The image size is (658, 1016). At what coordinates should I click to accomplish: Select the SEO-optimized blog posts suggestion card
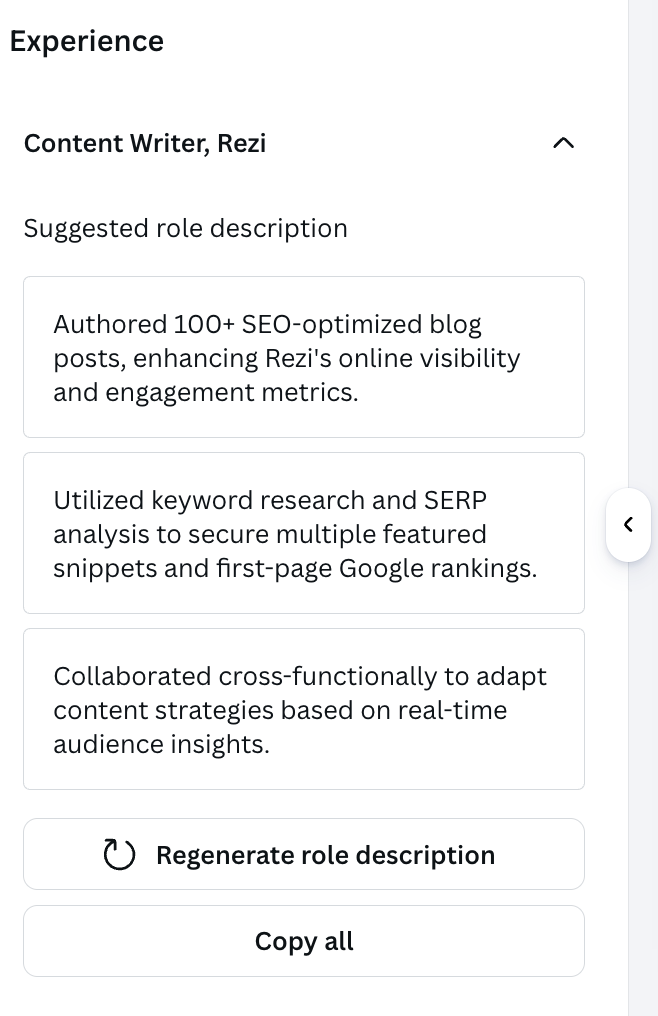click(304, 356)
